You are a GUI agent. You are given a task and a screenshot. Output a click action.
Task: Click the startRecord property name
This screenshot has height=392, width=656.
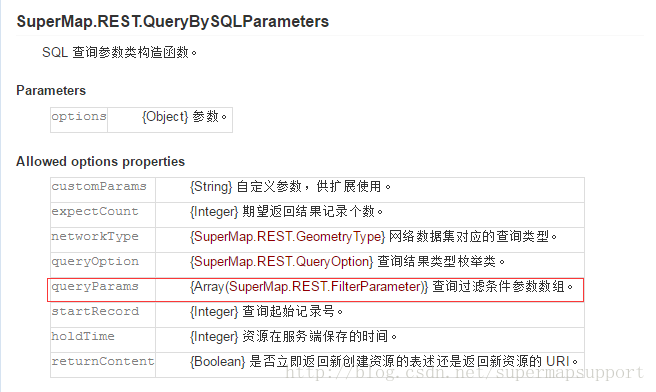pos(95,312)
